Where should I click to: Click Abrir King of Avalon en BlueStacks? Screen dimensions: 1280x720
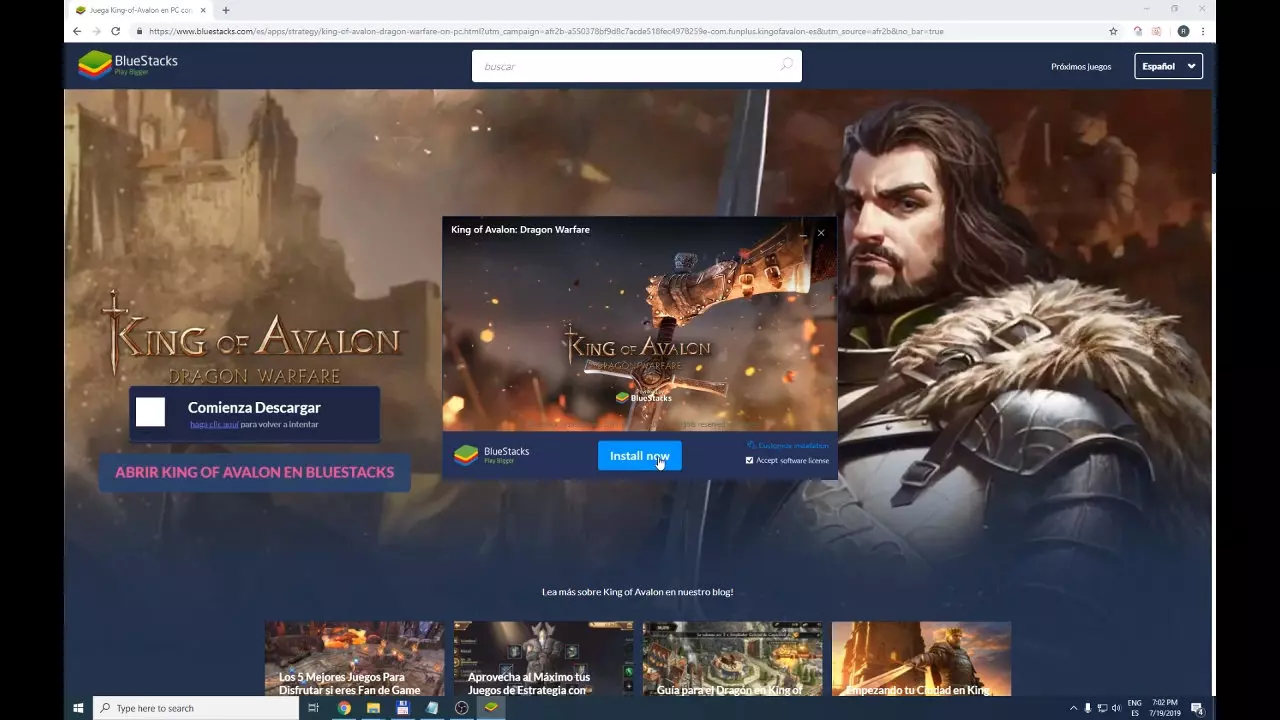click(x=254, y=472)
